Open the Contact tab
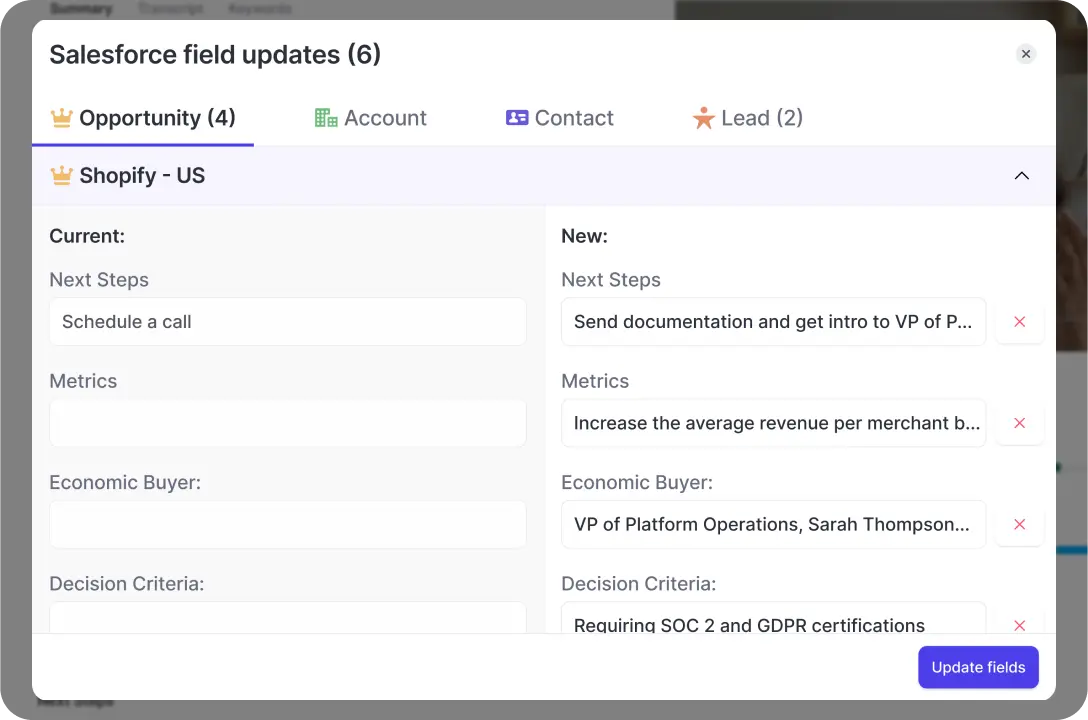 coord(559,118)
